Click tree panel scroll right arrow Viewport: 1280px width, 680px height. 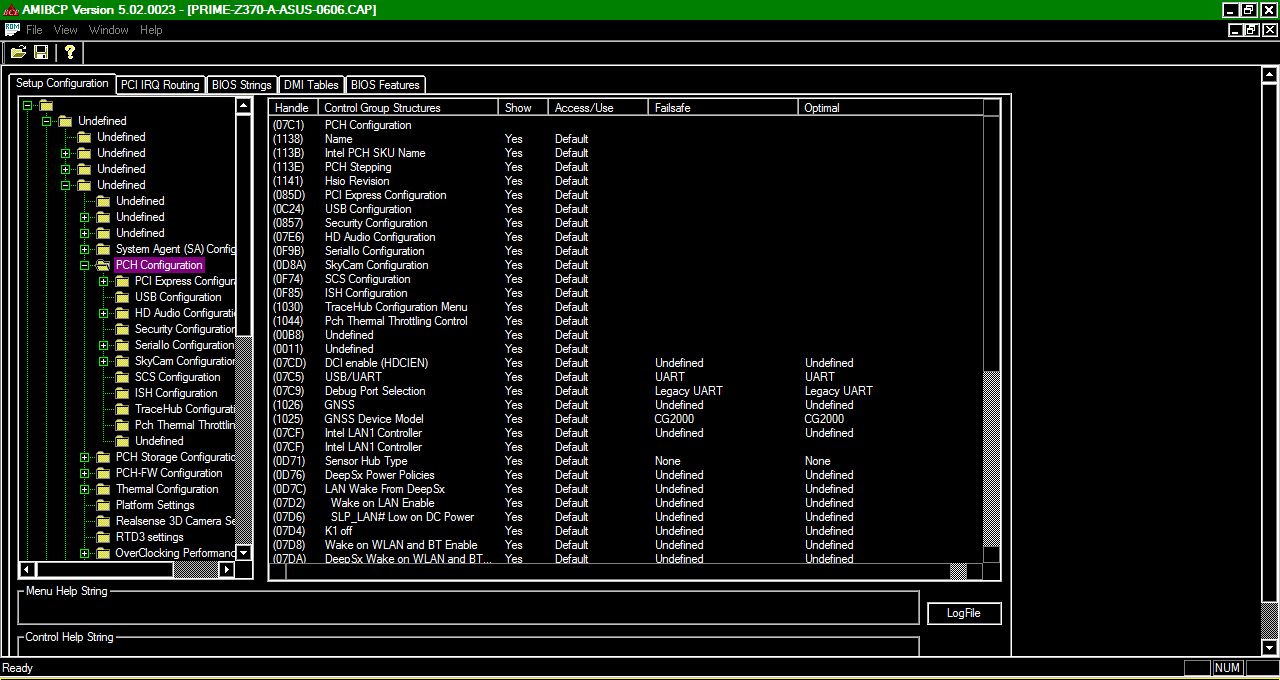click(226, 569)
